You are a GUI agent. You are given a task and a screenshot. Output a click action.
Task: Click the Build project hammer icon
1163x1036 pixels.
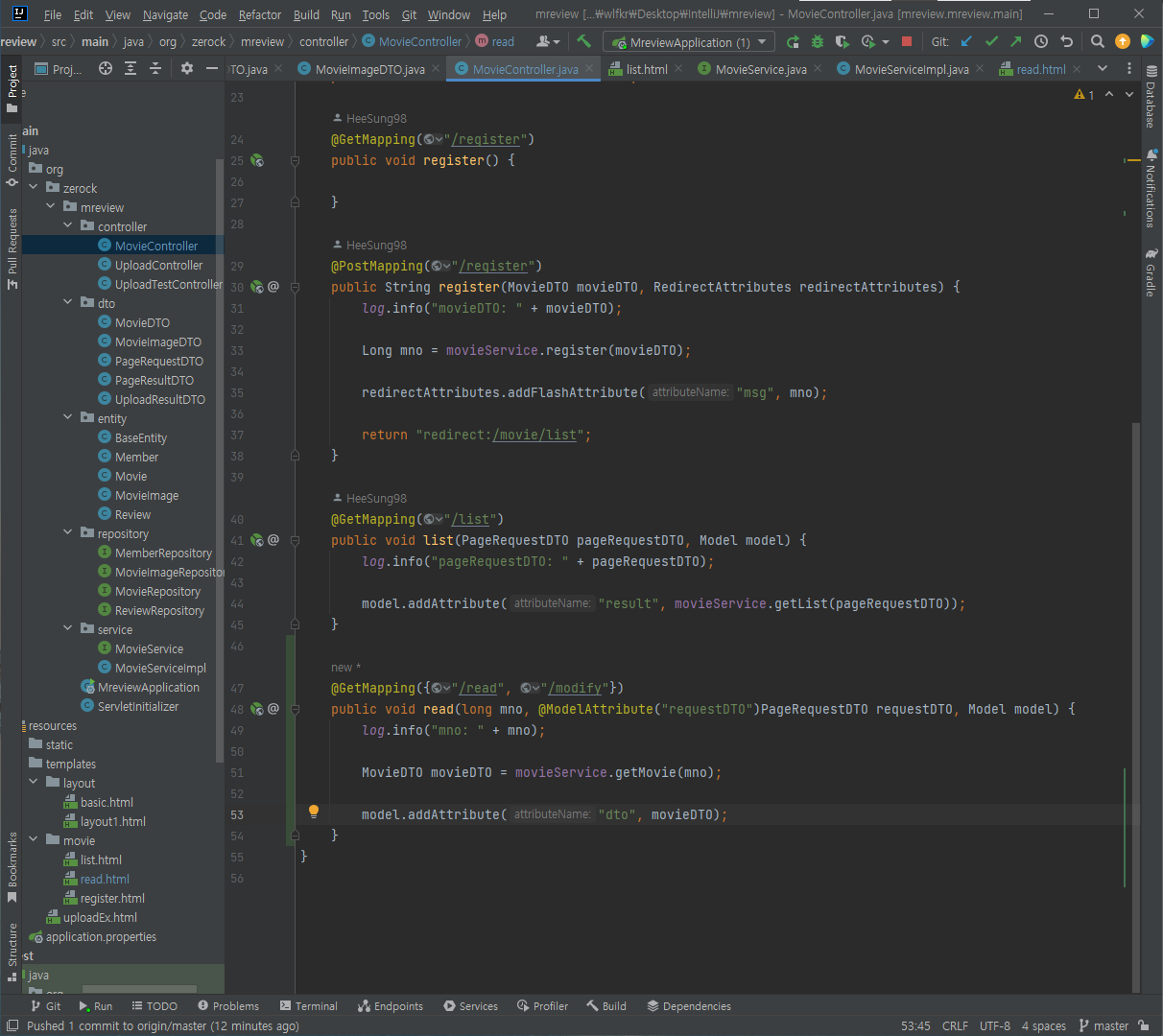[x=583, y=41]
